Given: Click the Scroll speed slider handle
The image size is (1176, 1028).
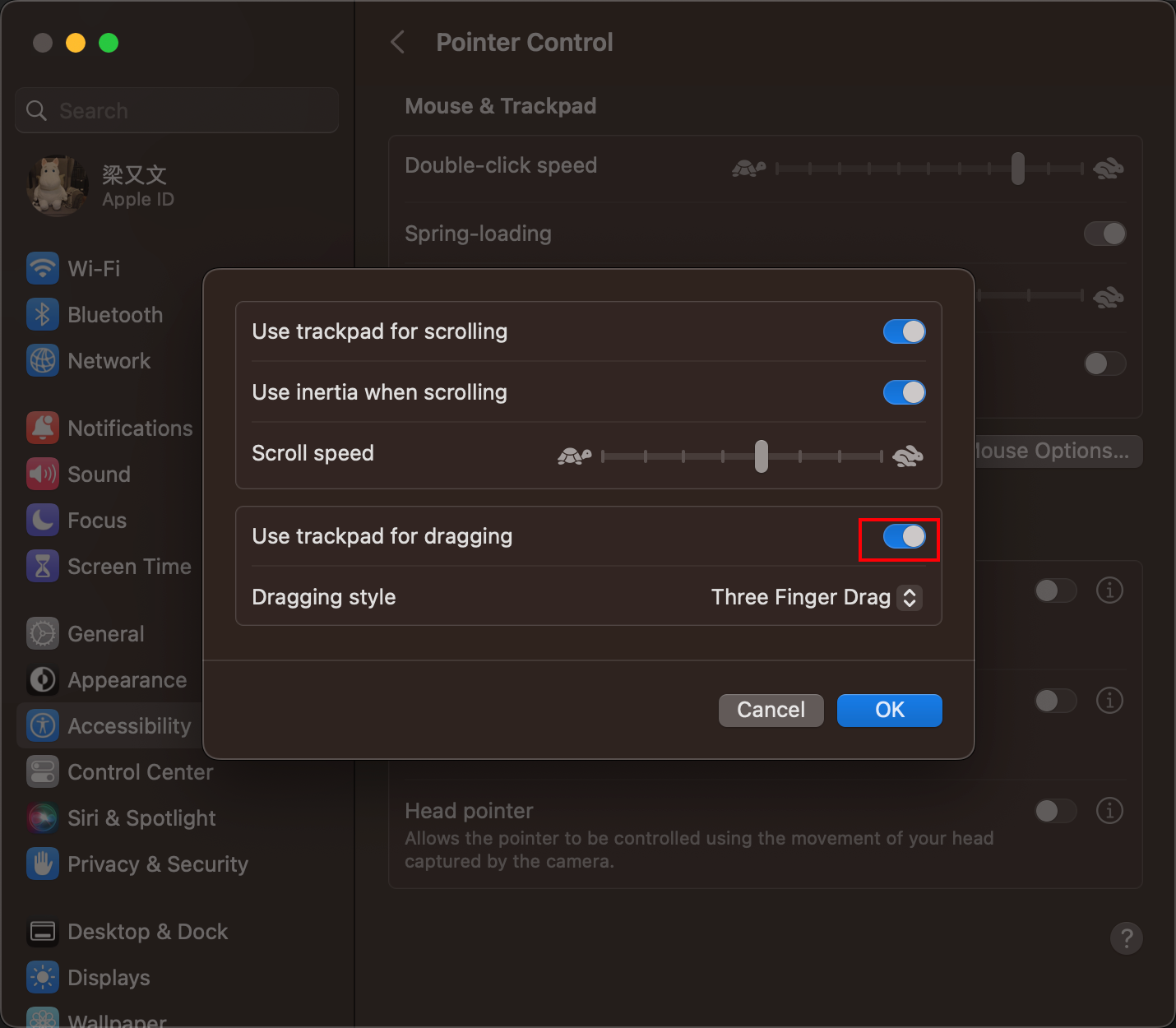Looking at the screenshot, I should pyautogui.click(x=762, y=456).
